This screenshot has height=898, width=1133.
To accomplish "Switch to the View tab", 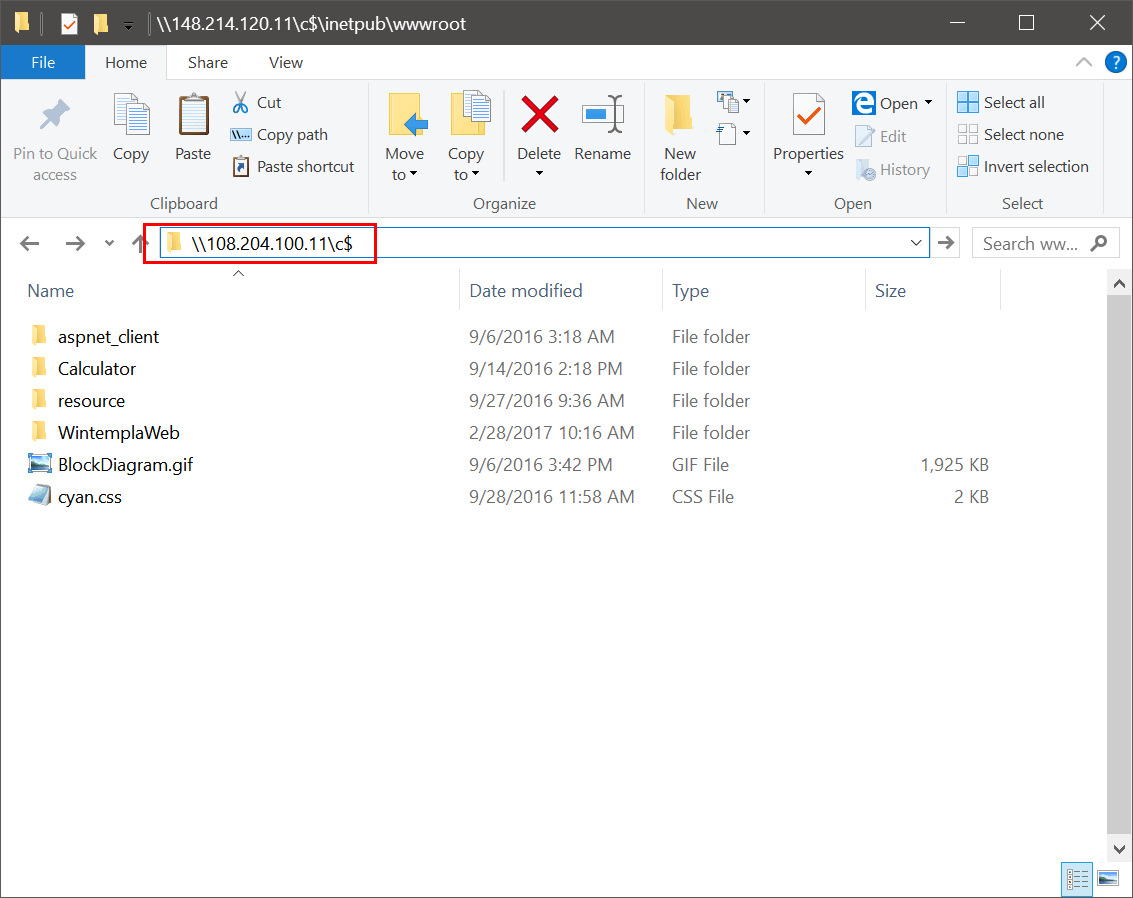I will (x=285, y=63).
